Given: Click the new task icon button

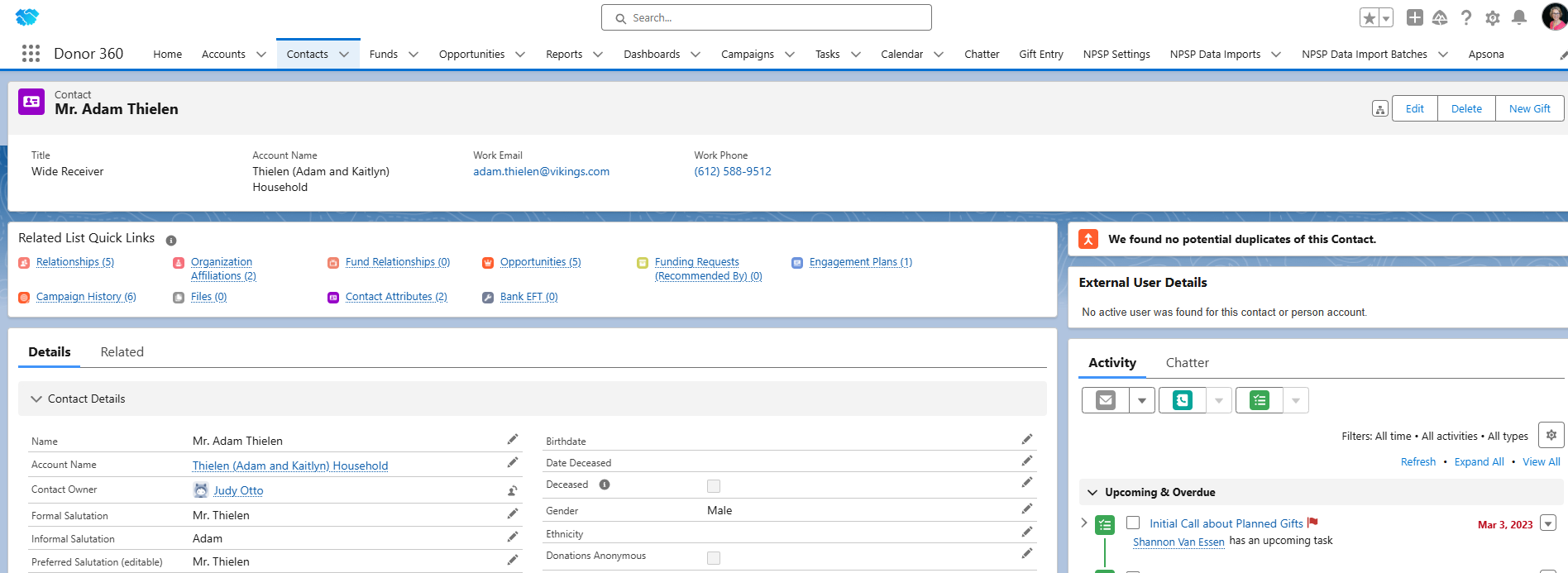Looking at the screenshot, I should pyautogui.click(x=1260, y=400).
